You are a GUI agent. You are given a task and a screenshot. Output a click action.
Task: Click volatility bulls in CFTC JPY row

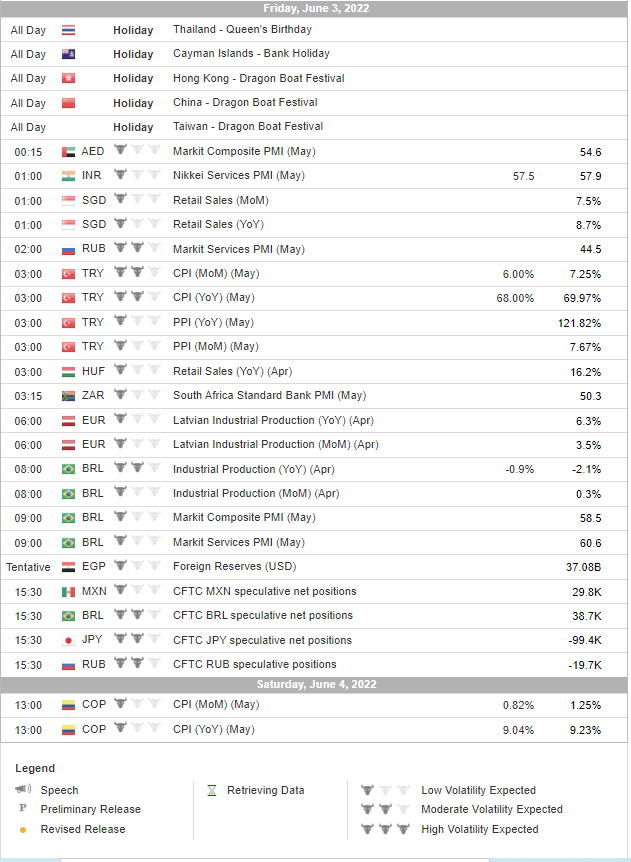tap(137, 639)
